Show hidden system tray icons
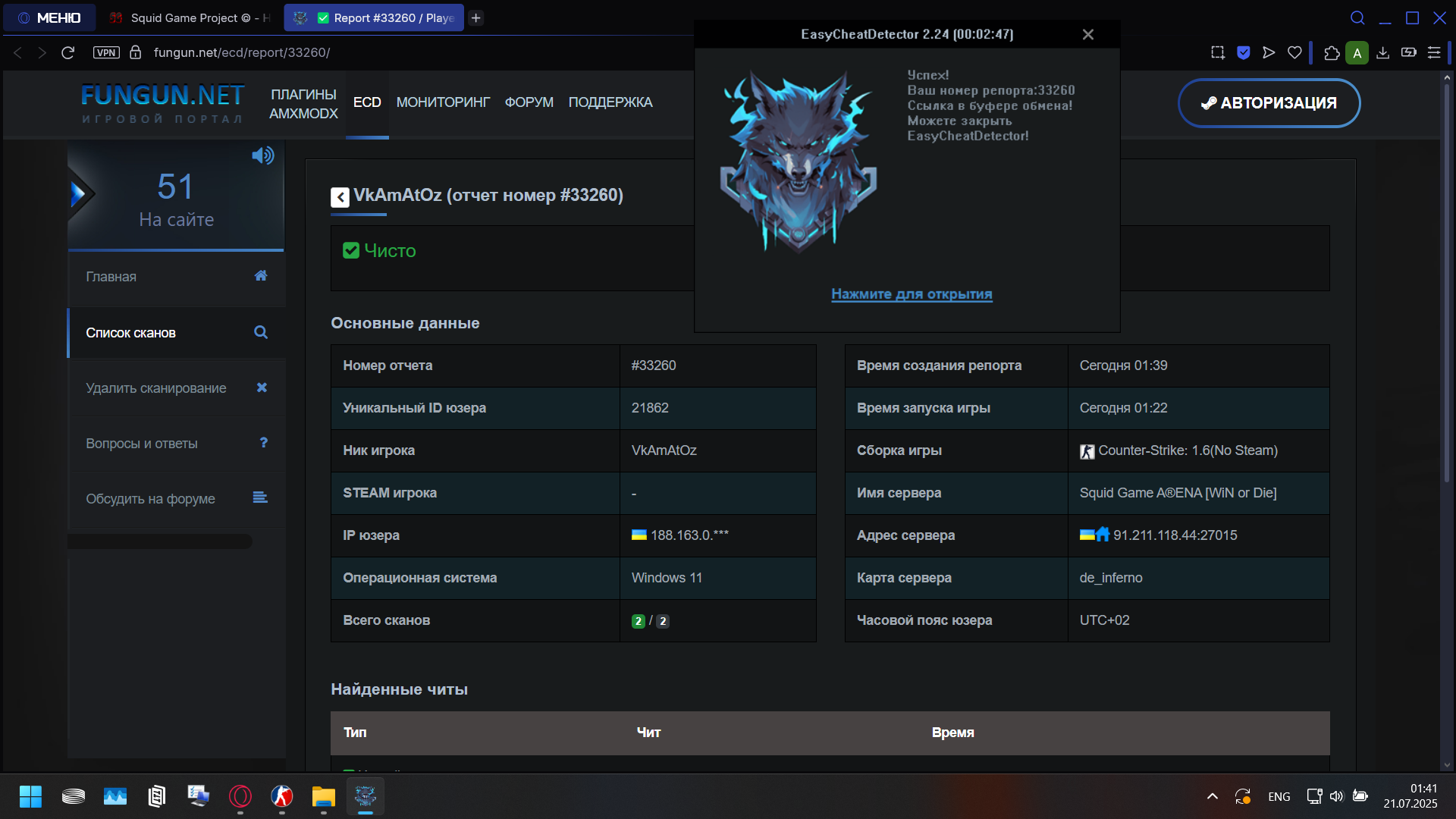The width and height of the screenshot is (1456, 819). tap(1213, 796)
